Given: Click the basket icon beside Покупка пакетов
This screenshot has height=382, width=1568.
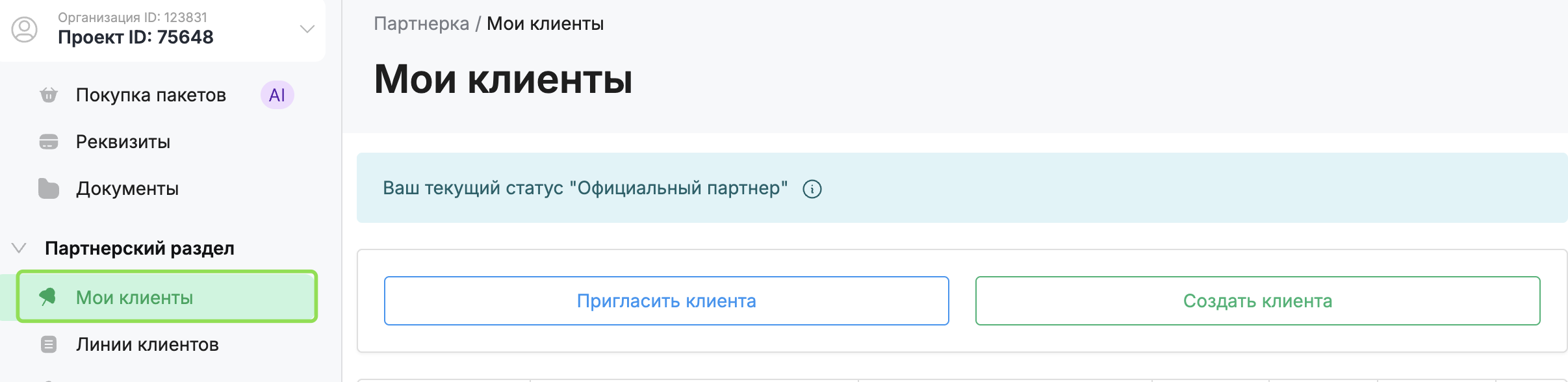Looking at the screenshot, I should click(x=49, y=95).
